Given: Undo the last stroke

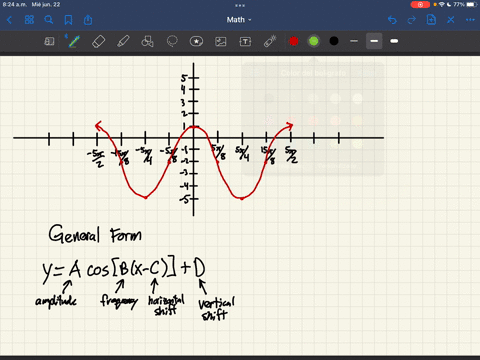Looking at the screenshot, I should 392,20.
